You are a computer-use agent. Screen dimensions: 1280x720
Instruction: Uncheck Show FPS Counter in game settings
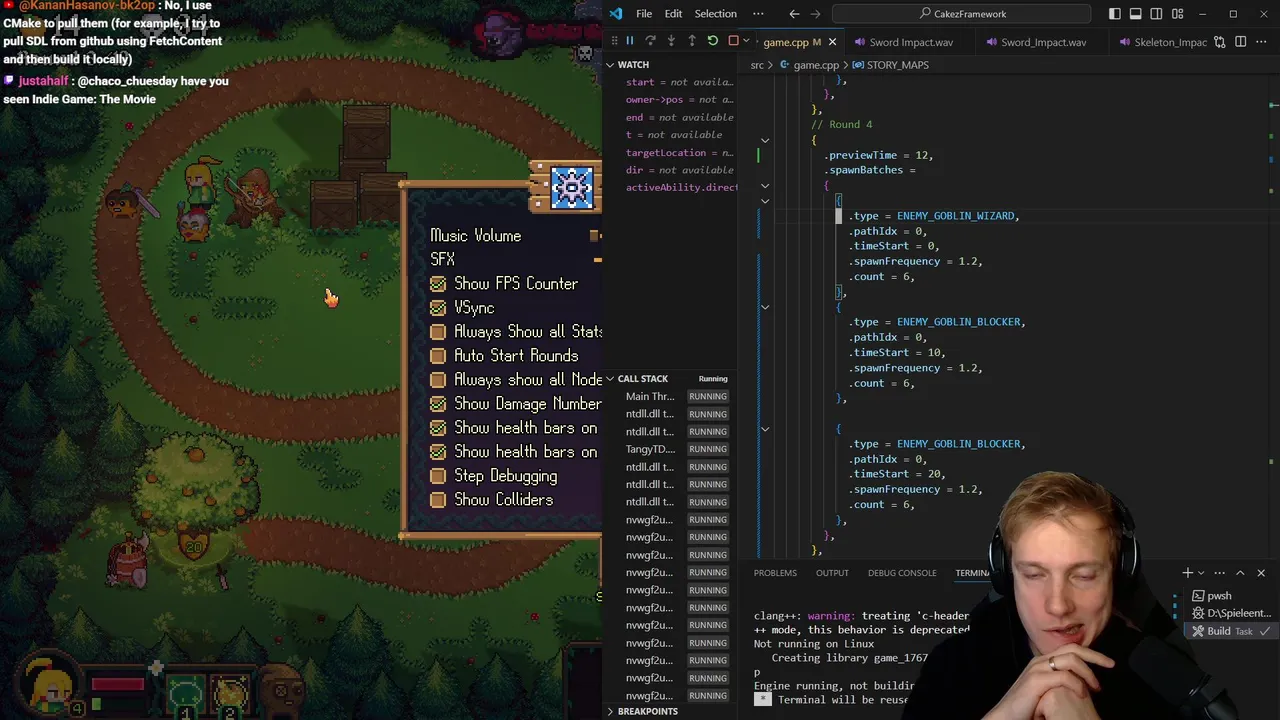438,284
